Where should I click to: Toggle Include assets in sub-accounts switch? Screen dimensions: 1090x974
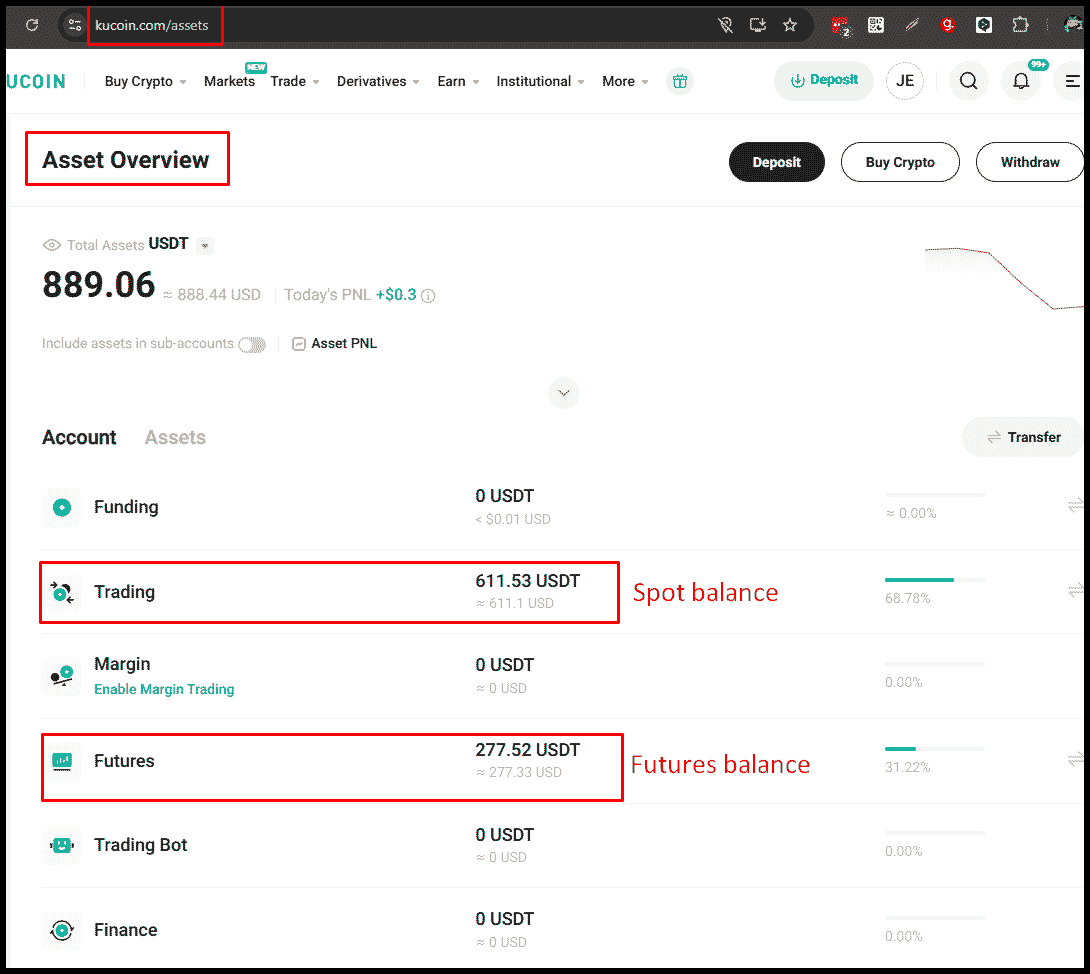(252, 344)
